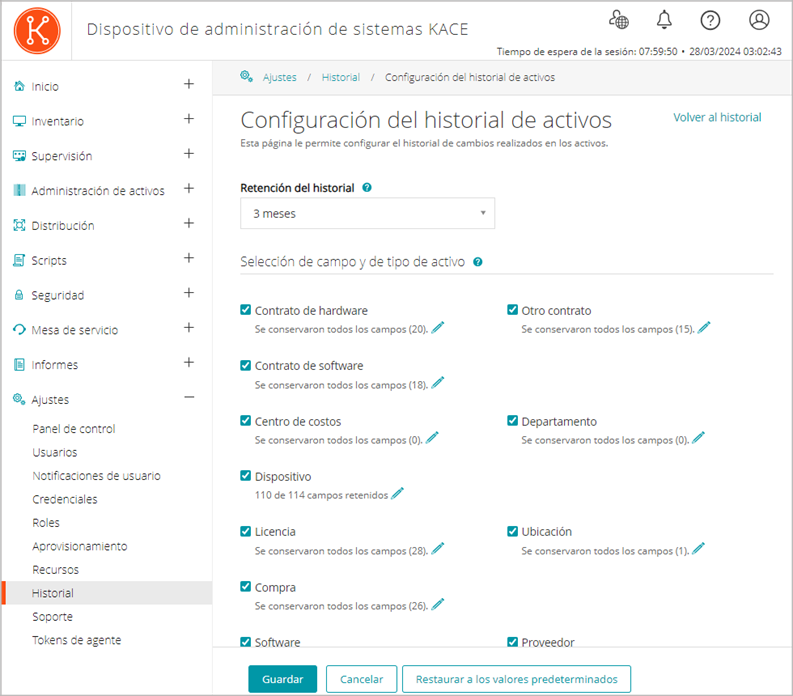Click the Ajustes gears sidebar icon

coord(19,399)
